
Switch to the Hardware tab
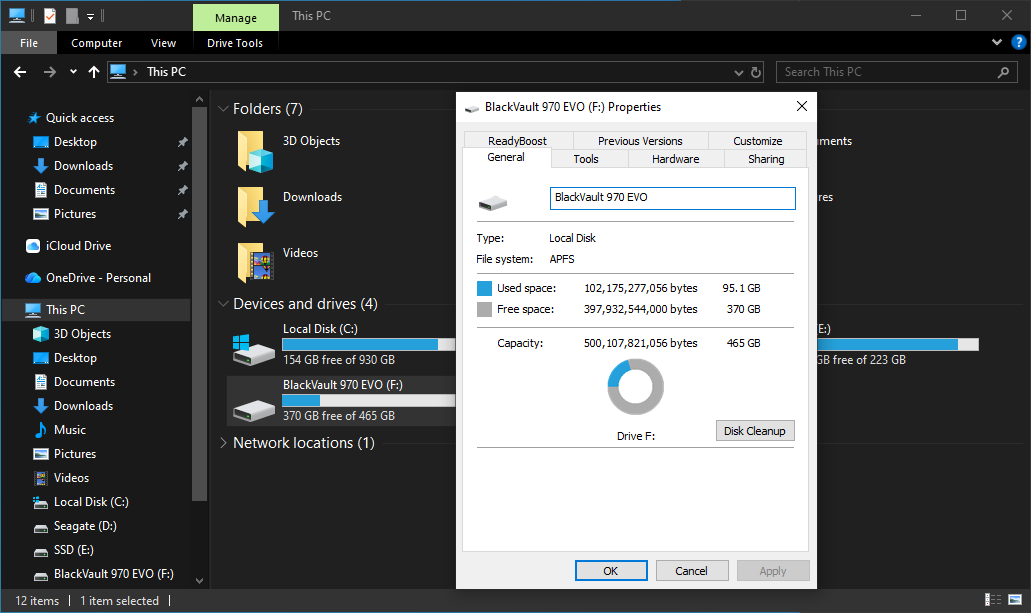point(675,159)
